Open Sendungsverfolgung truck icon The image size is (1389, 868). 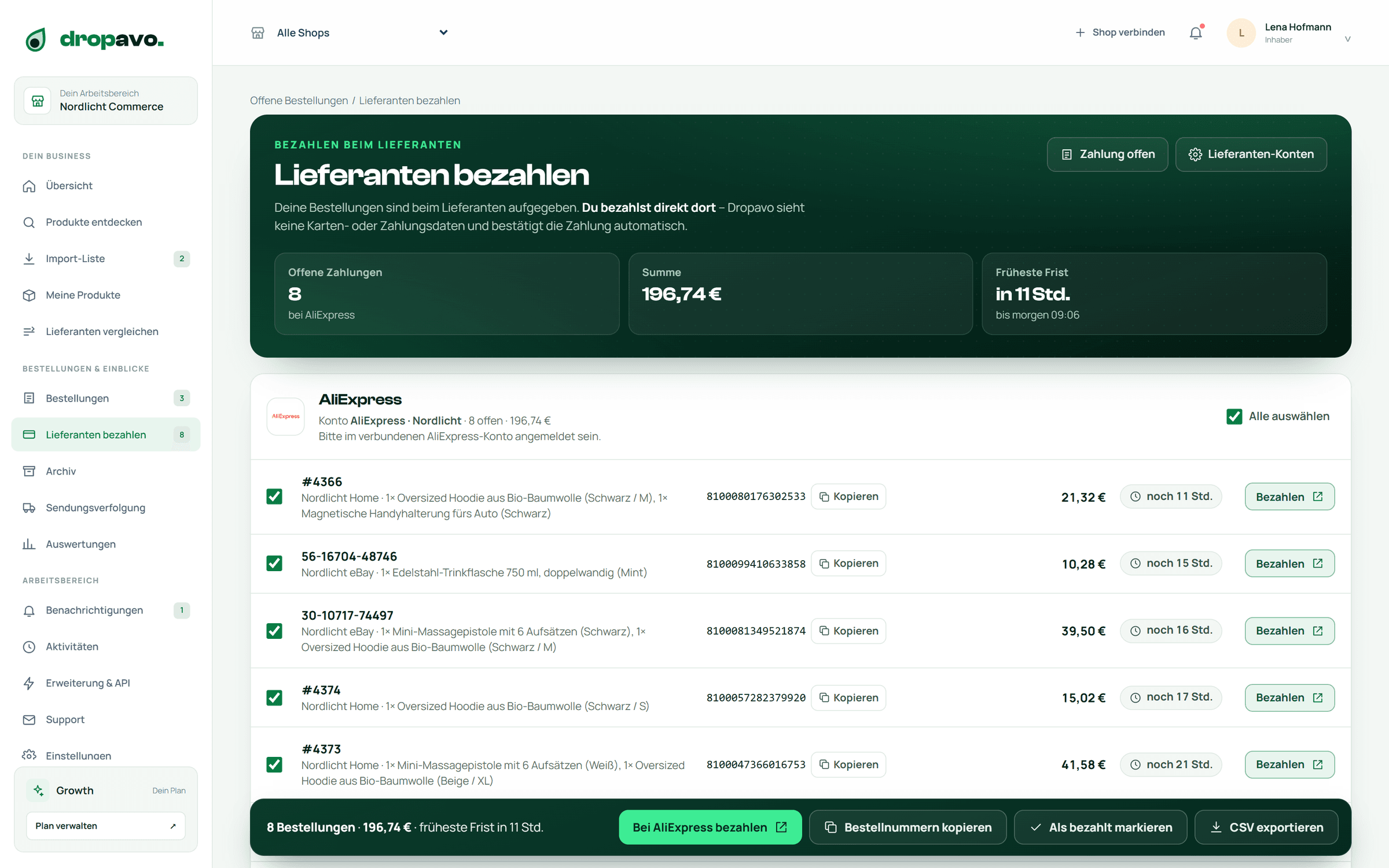pos(29,507)
